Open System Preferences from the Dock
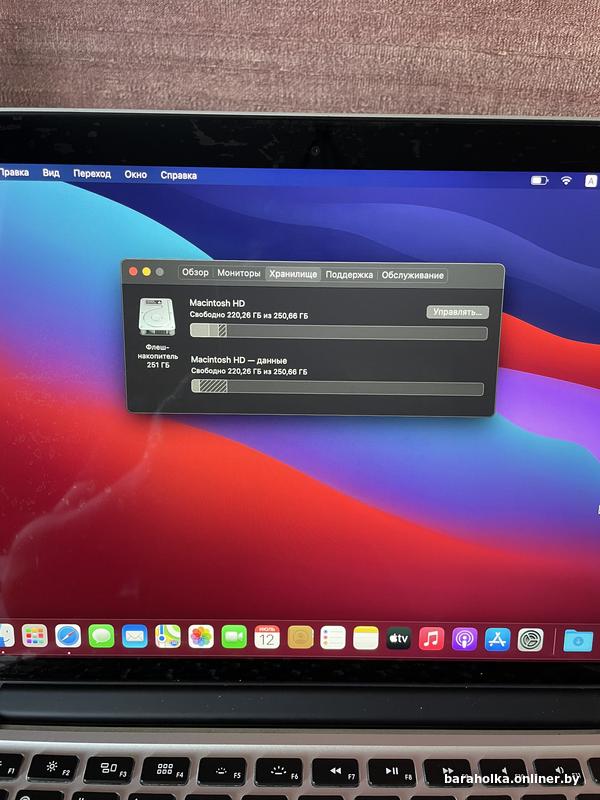Image resolution: width=600 pixels, height=800 pixels. coord(531,640)
